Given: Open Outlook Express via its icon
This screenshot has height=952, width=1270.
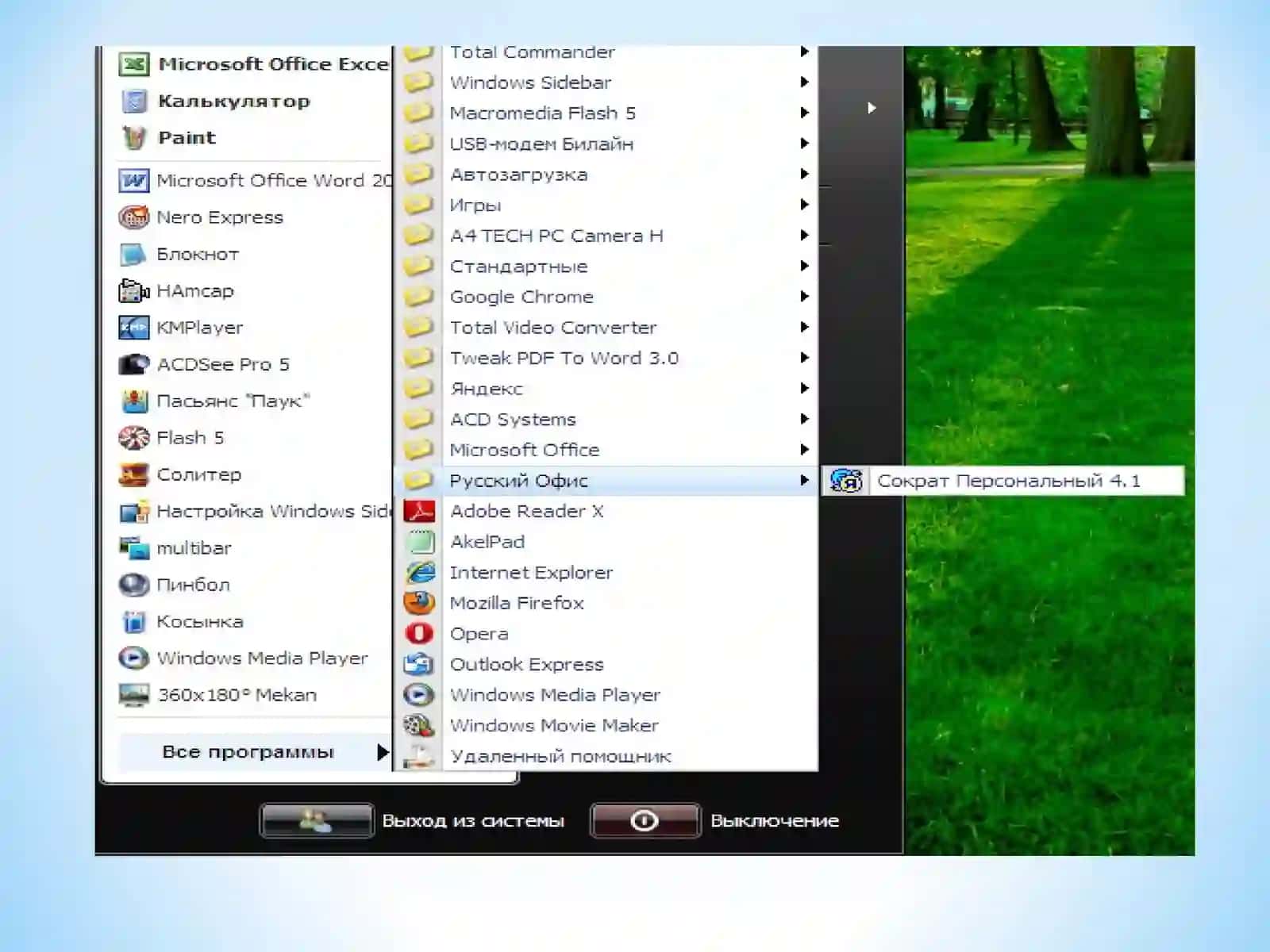Looking at the screenshot, I should [x=419, y=664].
